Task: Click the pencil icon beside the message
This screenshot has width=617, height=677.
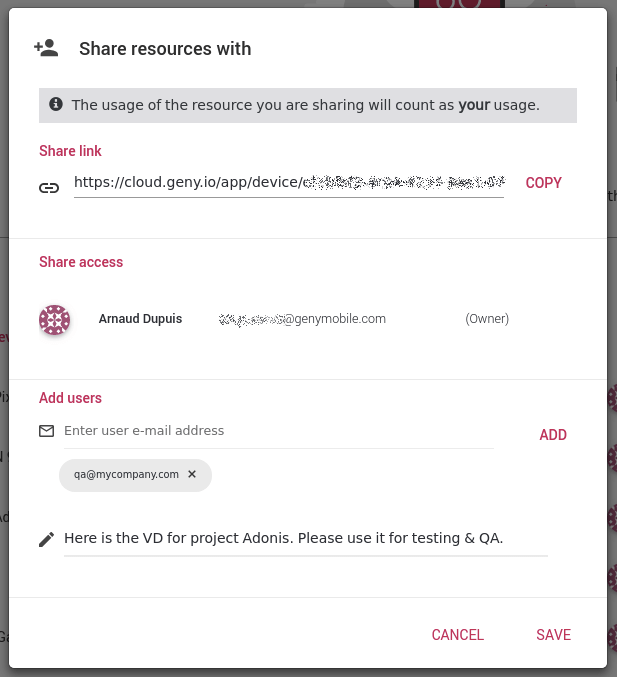Action: [47, 539]
